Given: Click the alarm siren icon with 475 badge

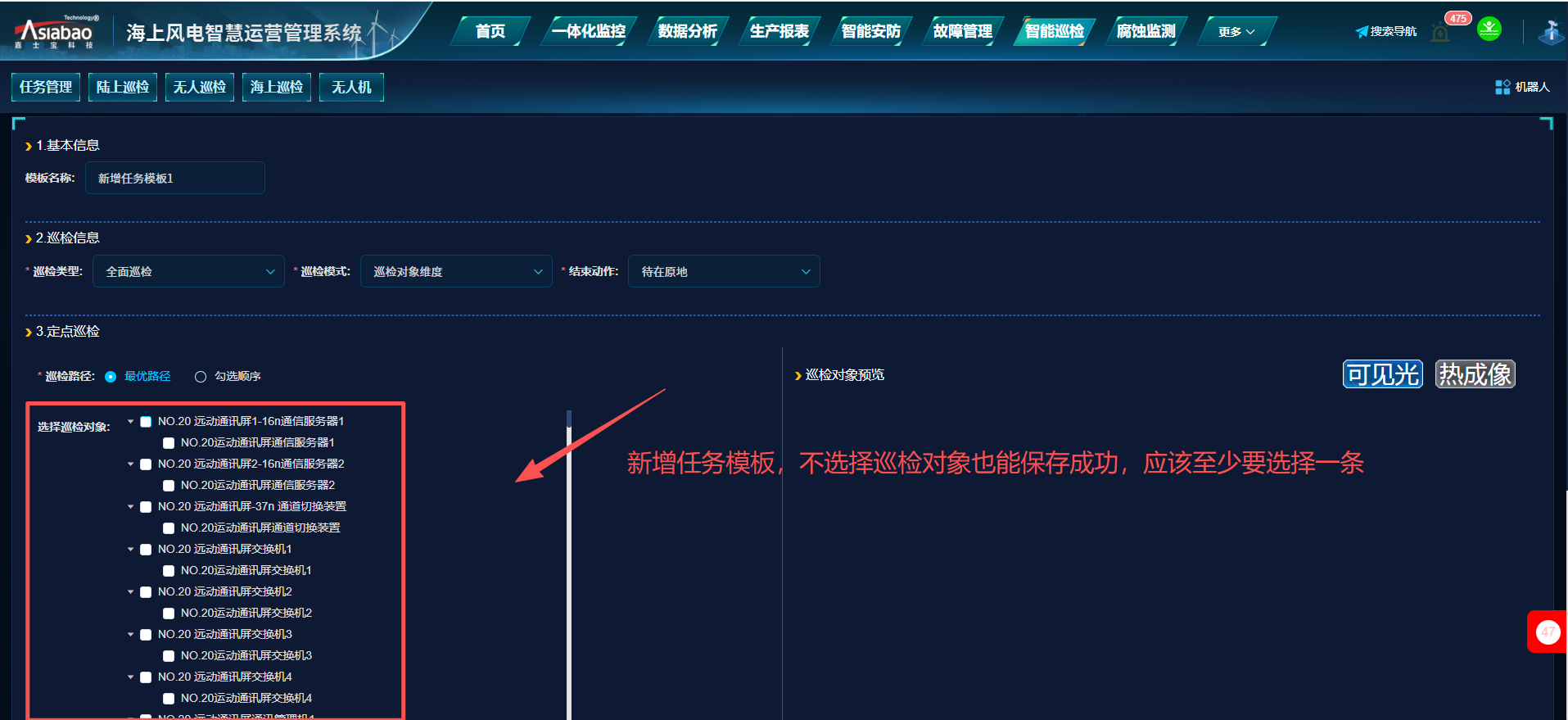Looking at the screenshot, I should tap(1440, 33).
